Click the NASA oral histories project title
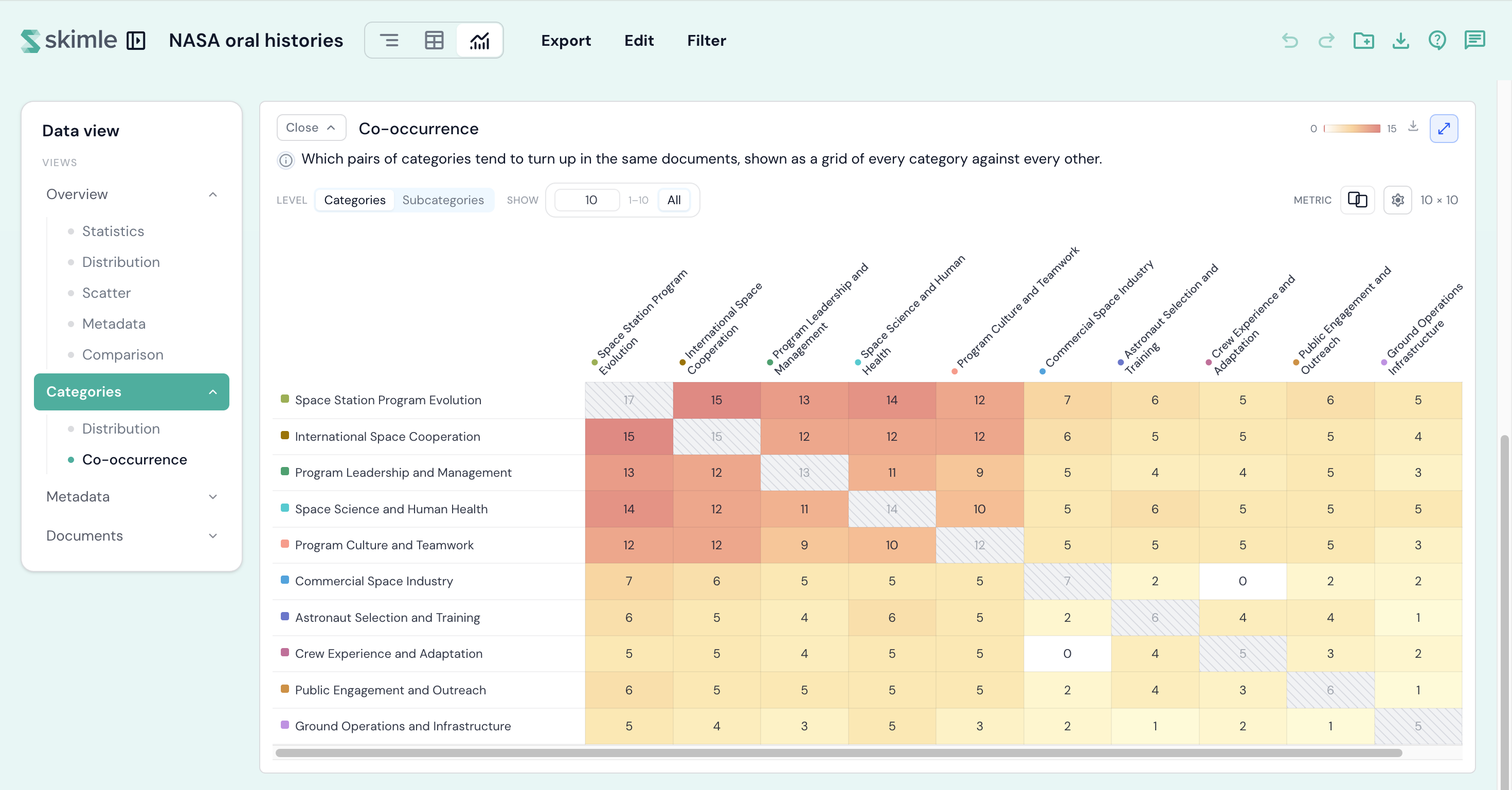1512x790 pixels. tap(256, 41)
